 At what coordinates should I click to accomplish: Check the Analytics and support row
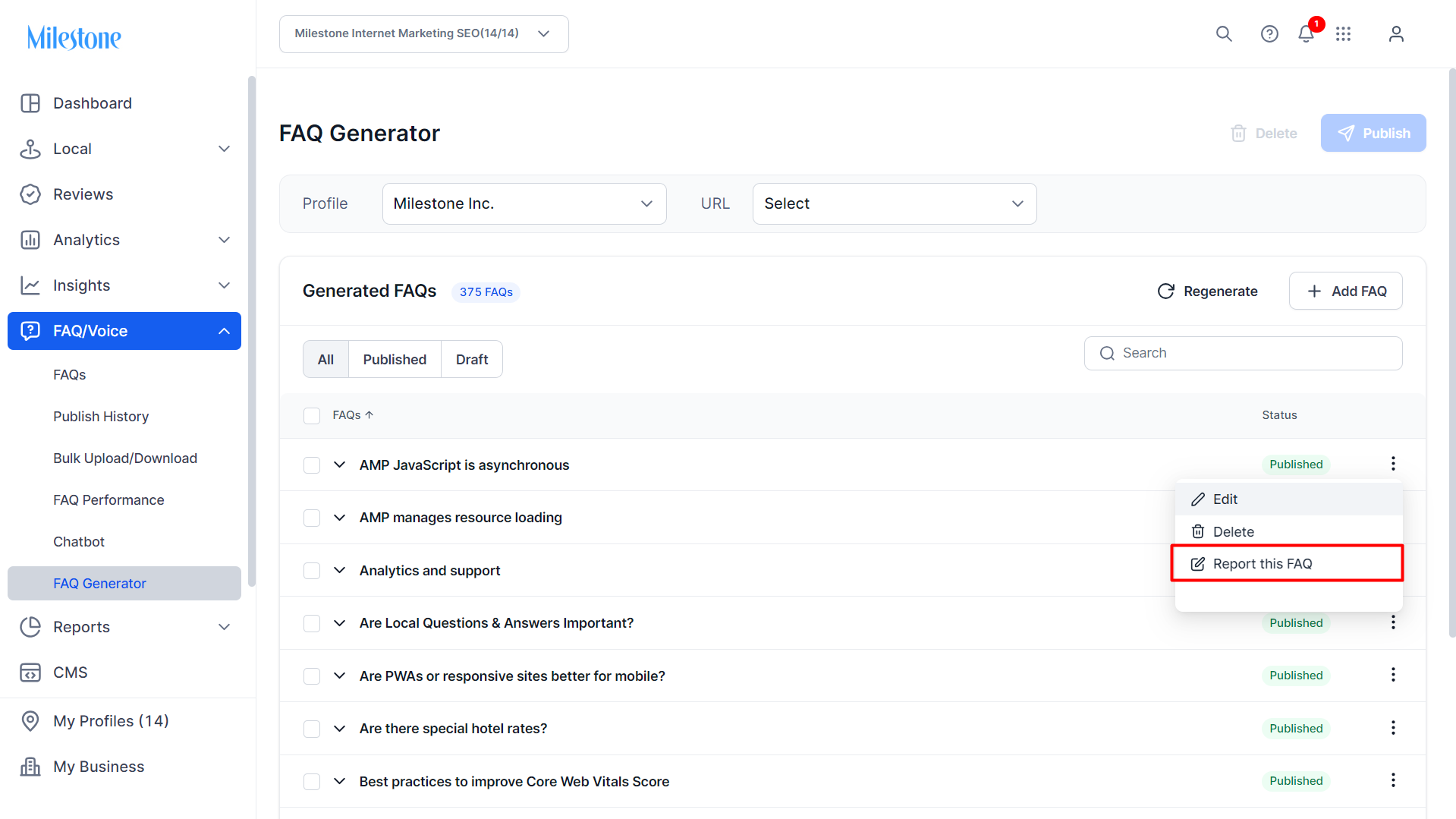coord(312,570)
